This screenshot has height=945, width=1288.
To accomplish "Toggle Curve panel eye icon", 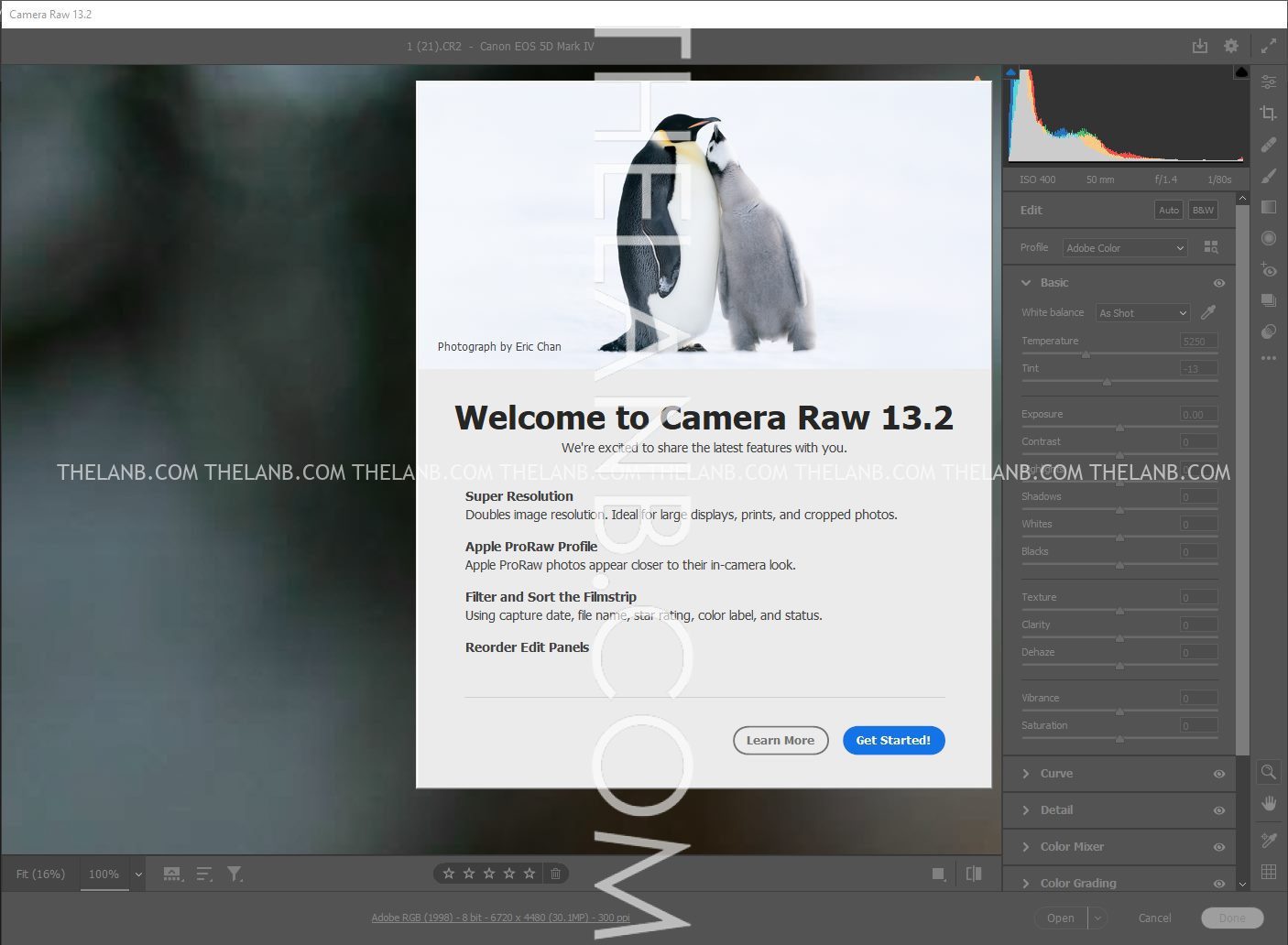I will click(x=1218, y=774).
